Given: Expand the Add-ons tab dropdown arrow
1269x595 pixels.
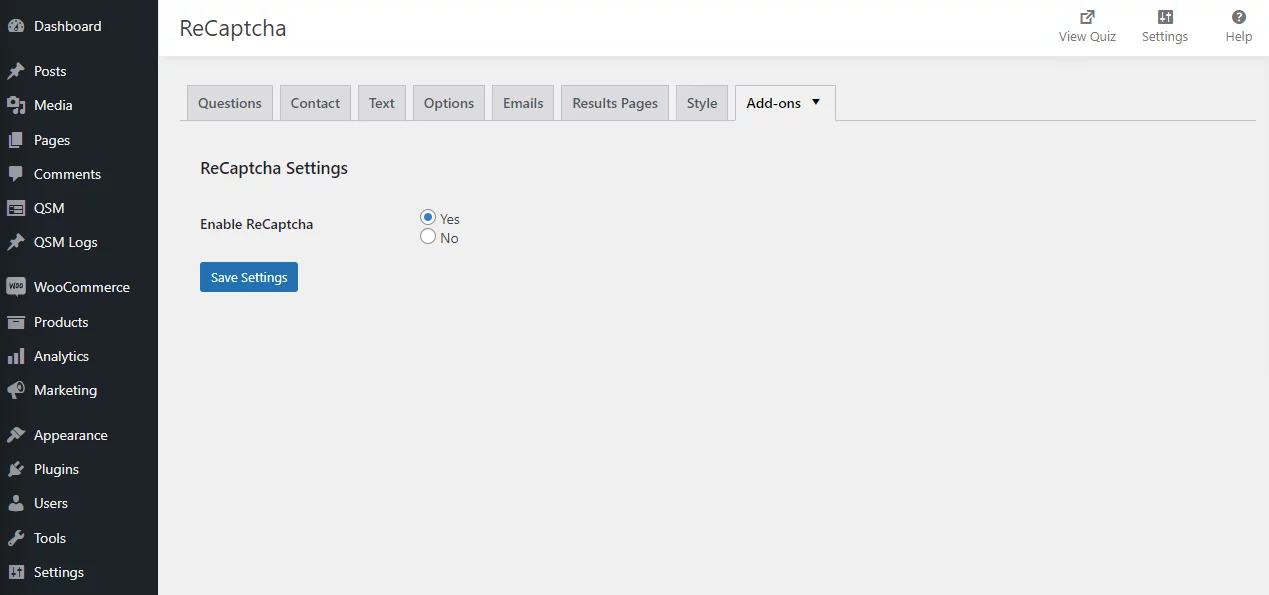Looking at the screenshot, I should pyautogui.click(x=816, y=102).
